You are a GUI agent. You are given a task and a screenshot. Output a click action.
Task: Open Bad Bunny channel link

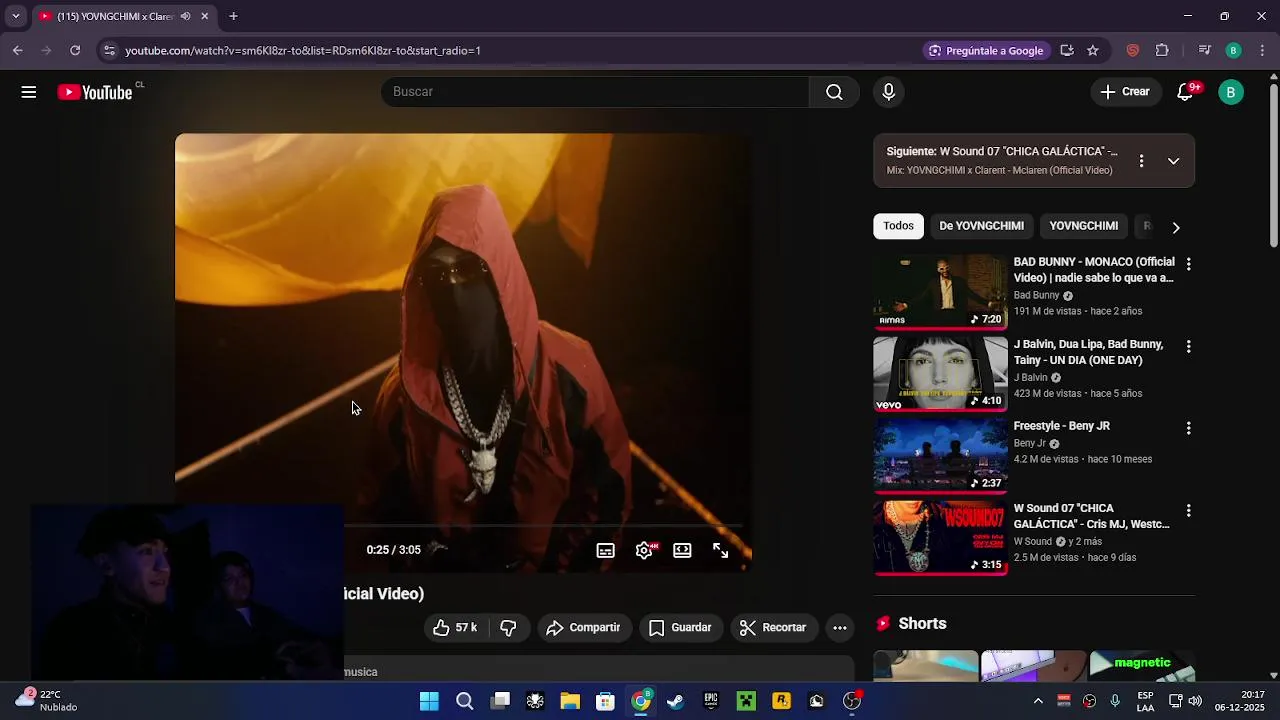pos(1036,296)
